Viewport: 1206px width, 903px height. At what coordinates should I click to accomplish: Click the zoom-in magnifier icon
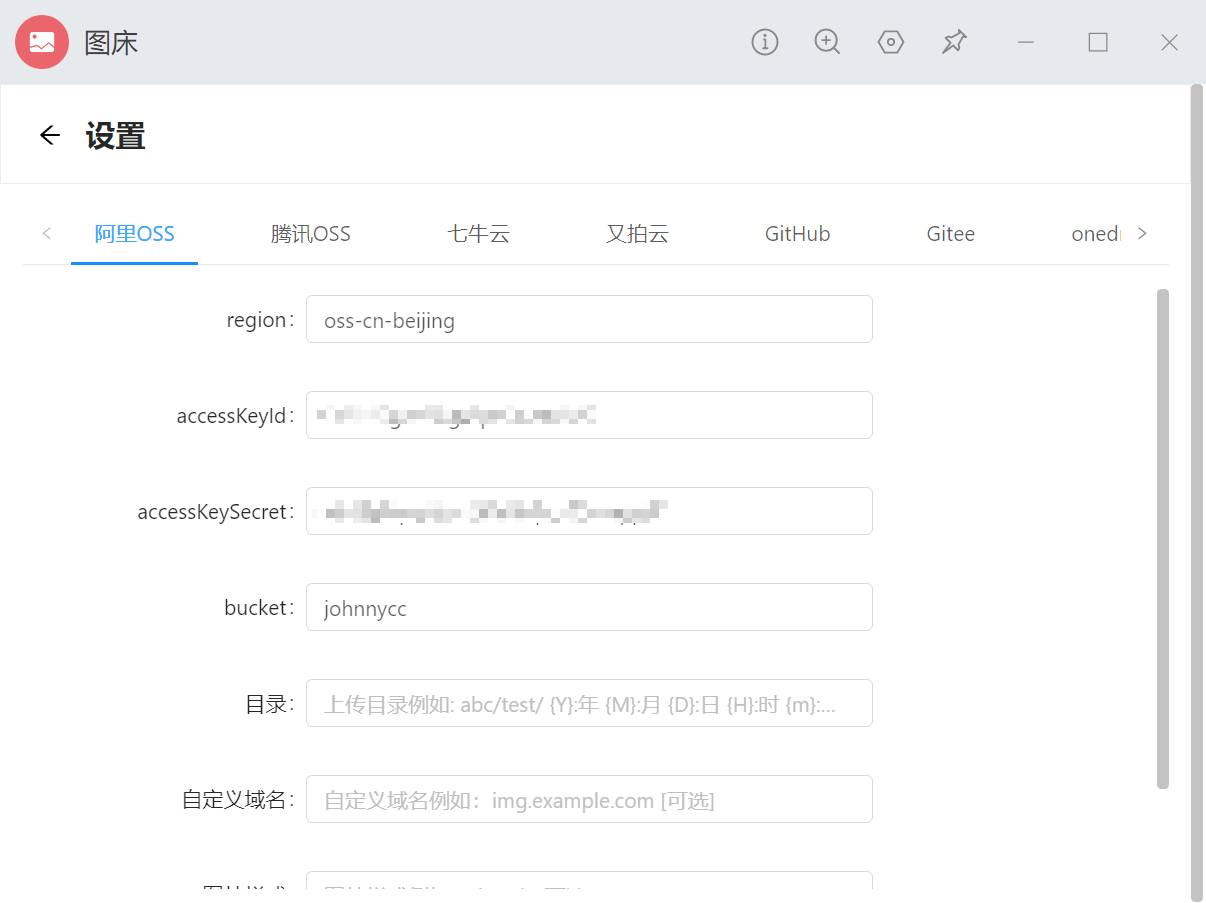[x=827, y=42]
